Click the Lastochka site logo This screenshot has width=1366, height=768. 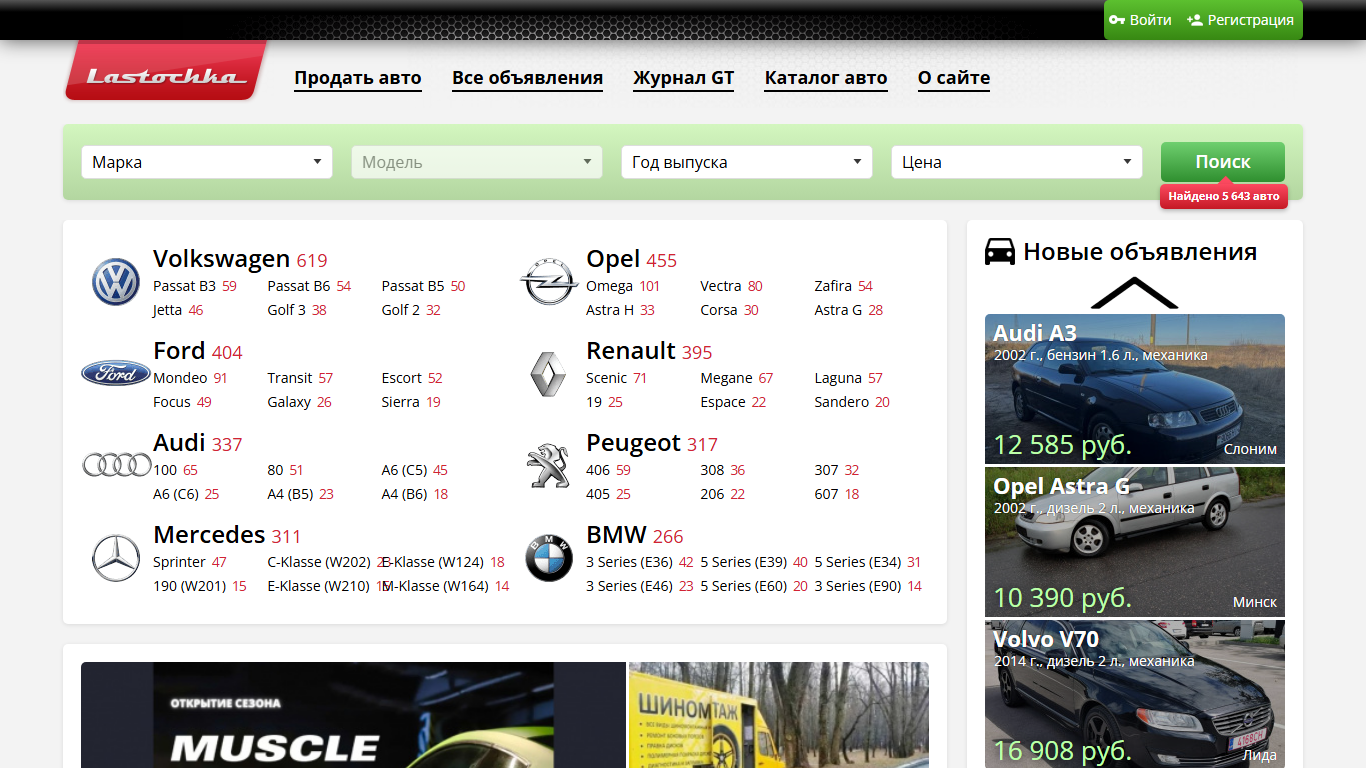coord(166,70)
